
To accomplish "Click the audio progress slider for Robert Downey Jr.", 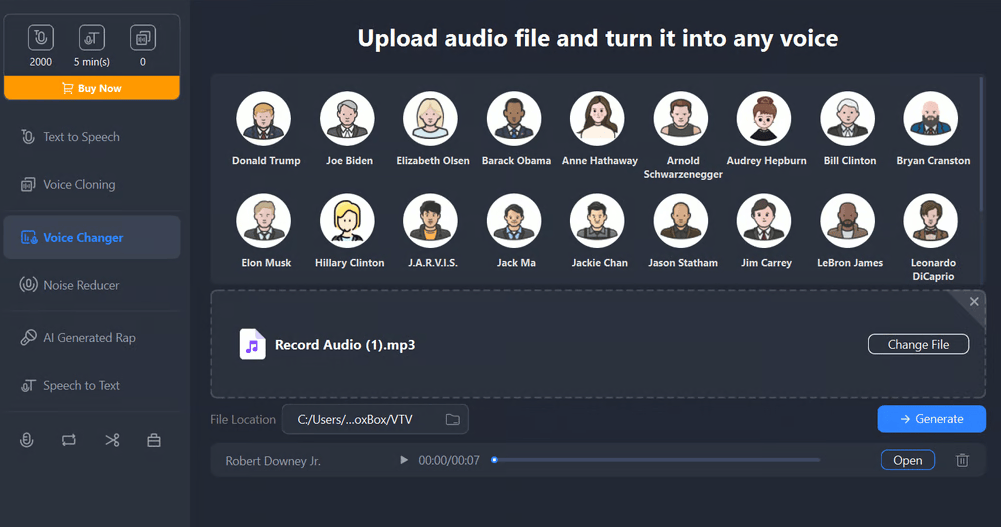I will click(656, 460).
